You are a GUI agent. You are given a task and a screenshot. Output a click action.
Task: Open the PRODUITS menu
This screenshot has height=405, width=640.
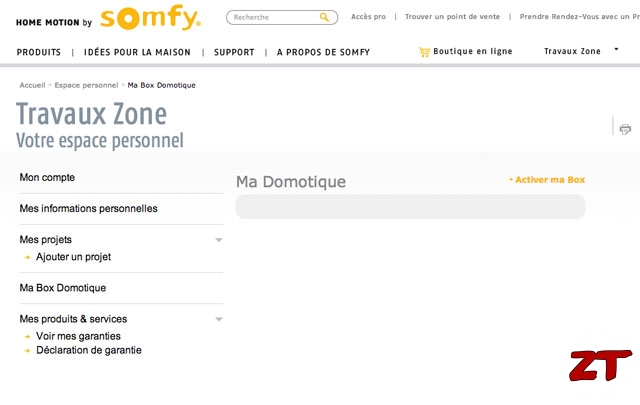(x=39, y=52)
